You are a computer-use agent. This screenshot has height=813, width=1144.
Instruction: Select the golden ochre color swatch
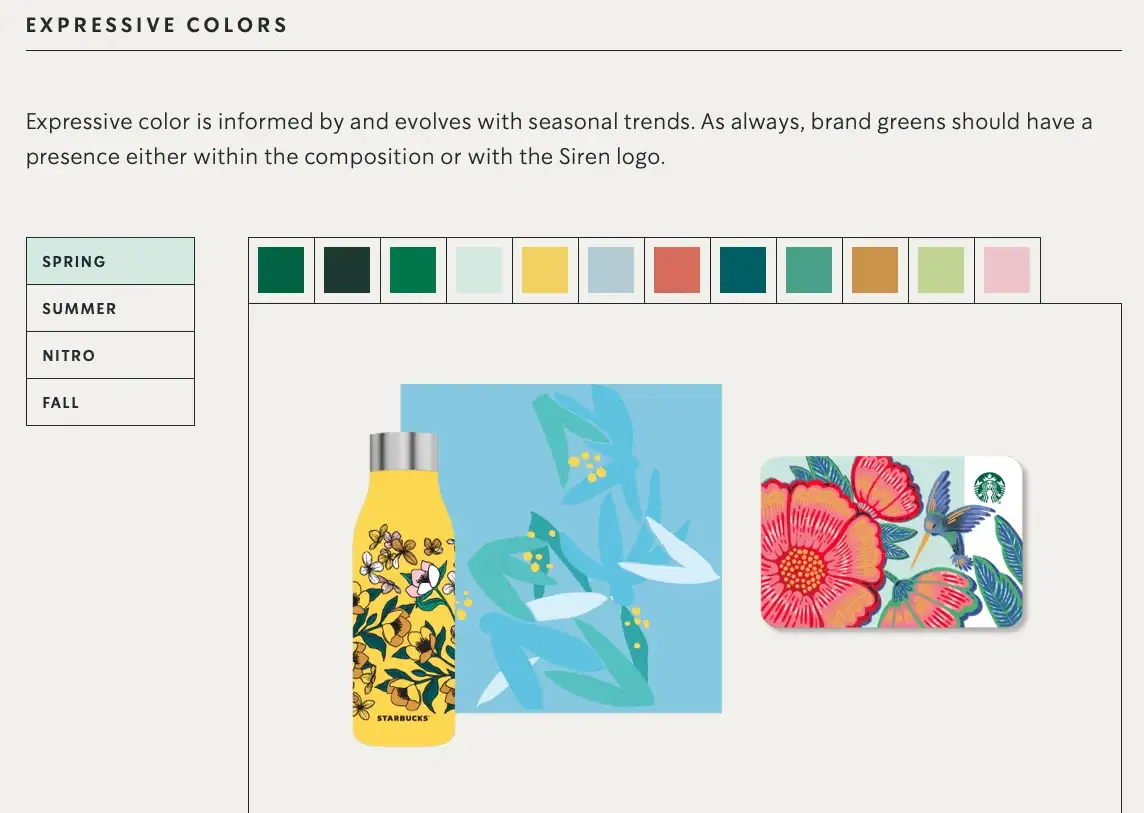click(875, 270)
